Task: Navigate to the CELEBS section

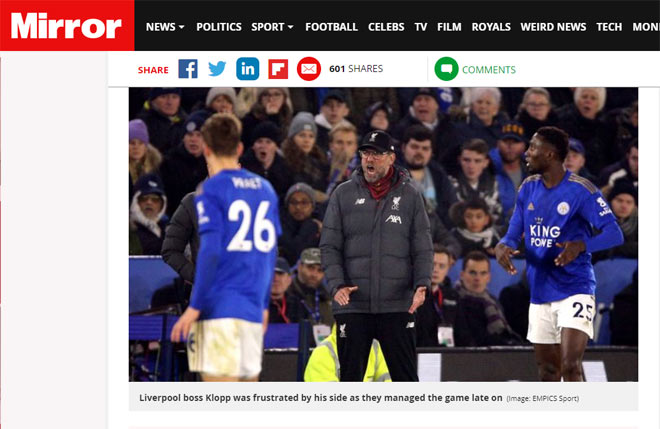Action: (386, 27)
